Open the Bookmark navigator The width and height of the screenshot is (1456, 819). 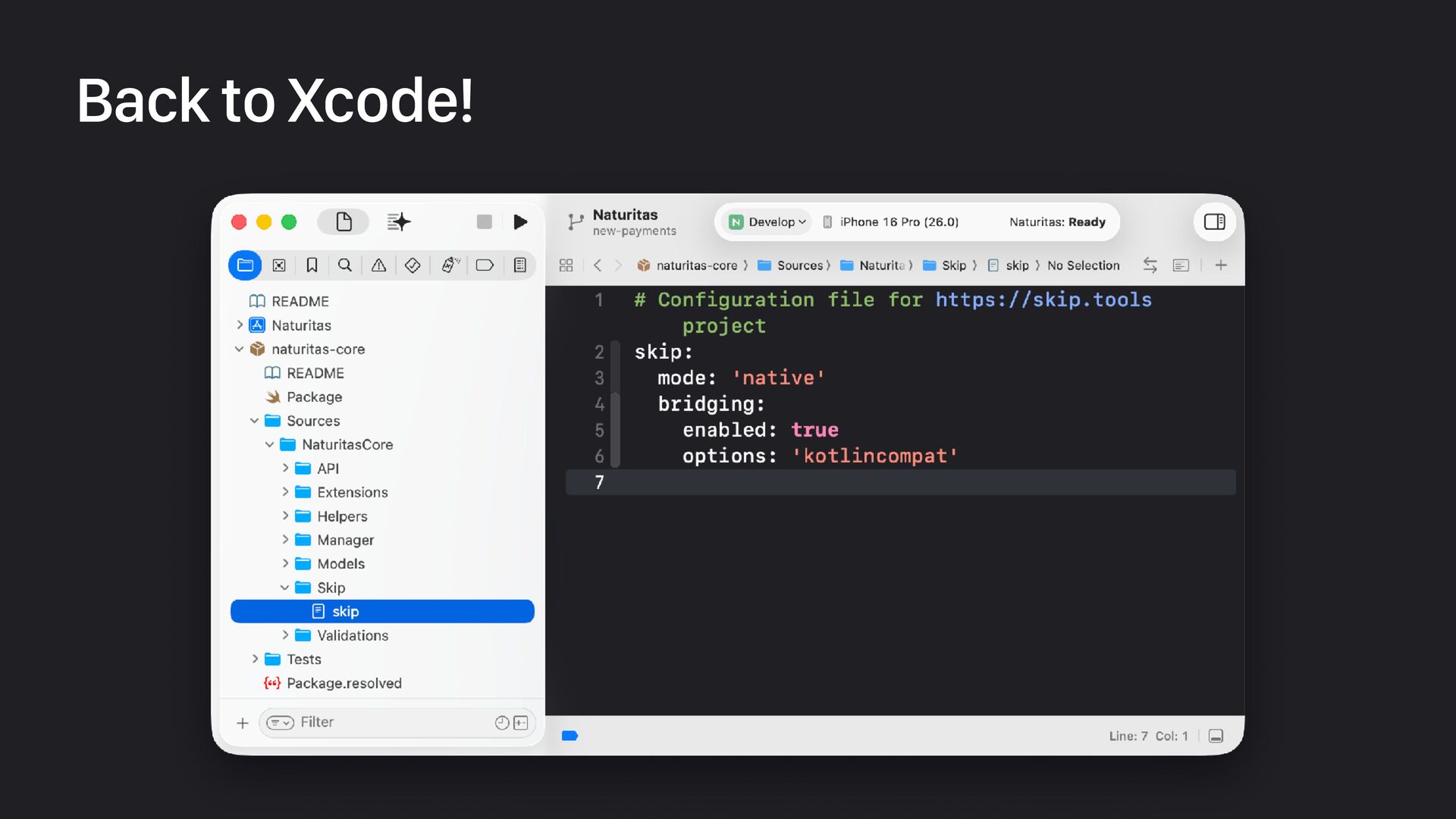(312, 265)
